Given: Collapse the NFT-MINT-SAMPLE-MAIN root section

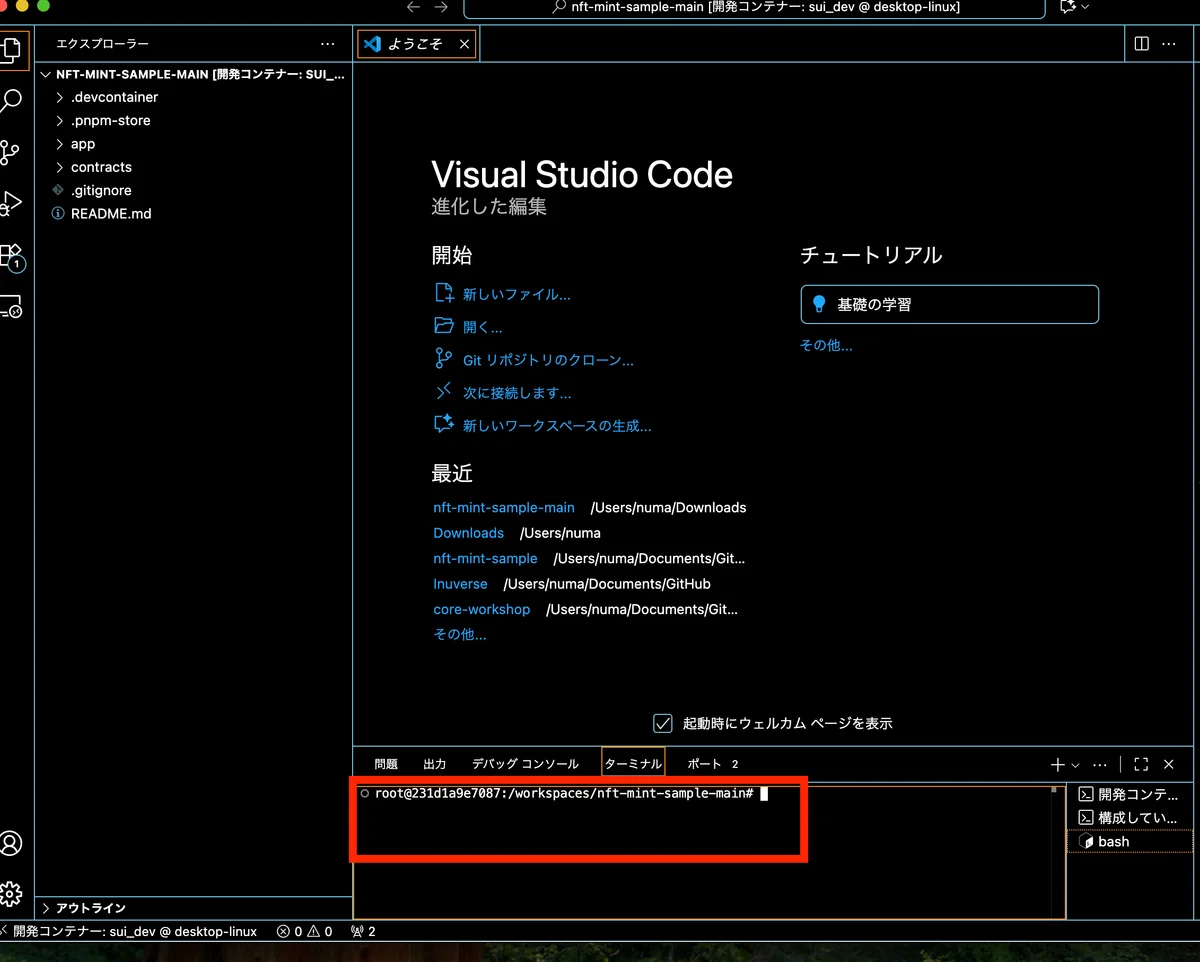Looking at the screenshot, I should [193, 74].
